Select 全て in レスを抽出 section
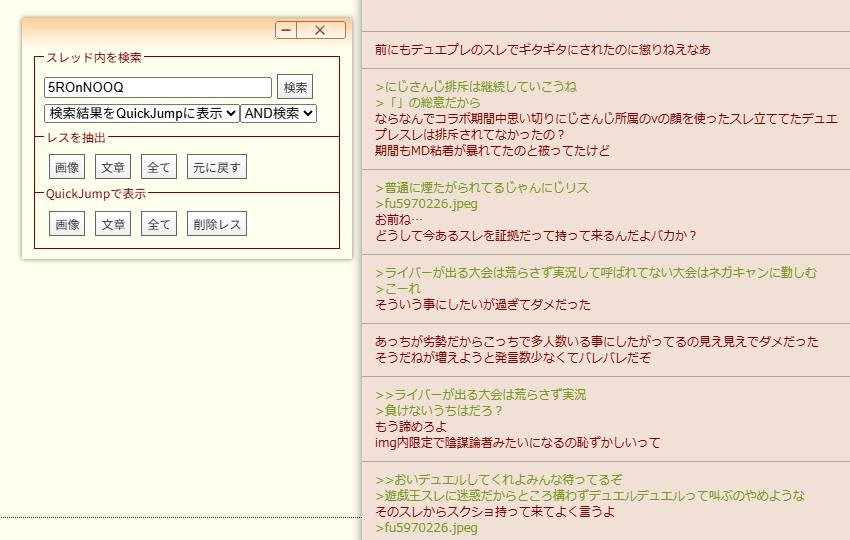This screenshot has width=850, height=540. tap(159, 167)
